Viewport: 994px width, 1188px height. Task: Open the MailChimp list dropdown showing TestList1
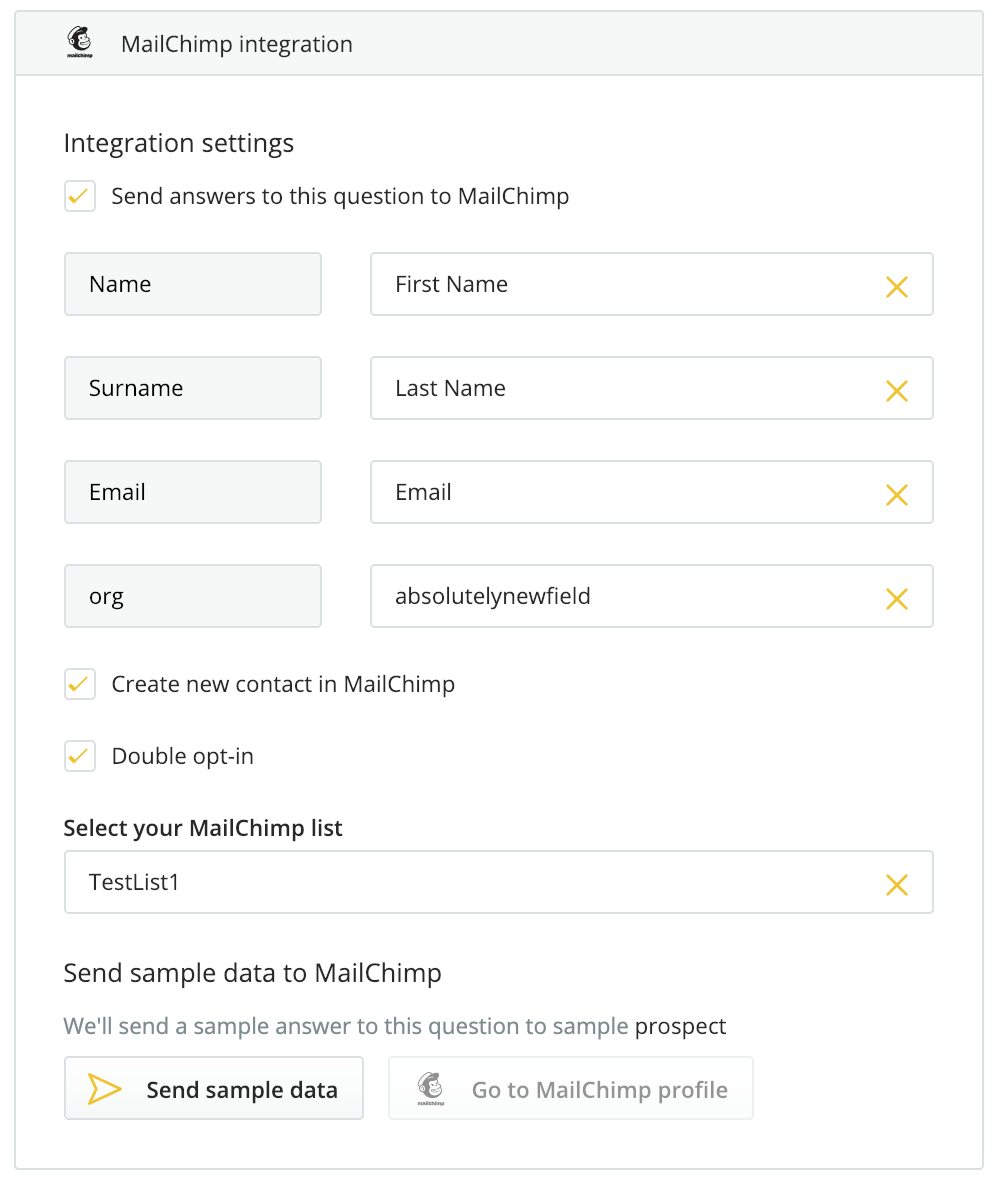(x=499, y=882)
